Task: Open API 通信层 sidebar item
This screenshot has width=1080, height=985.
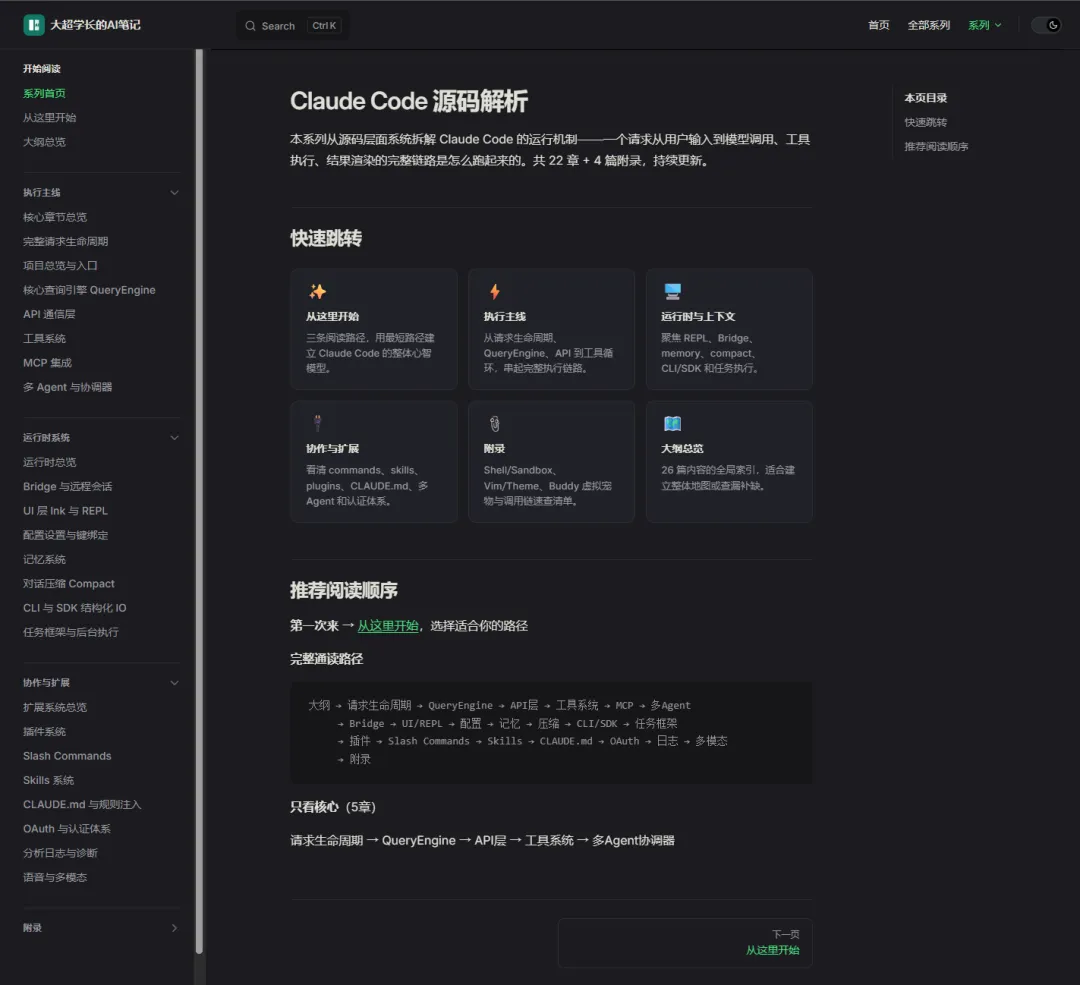Action: (49, 314)
